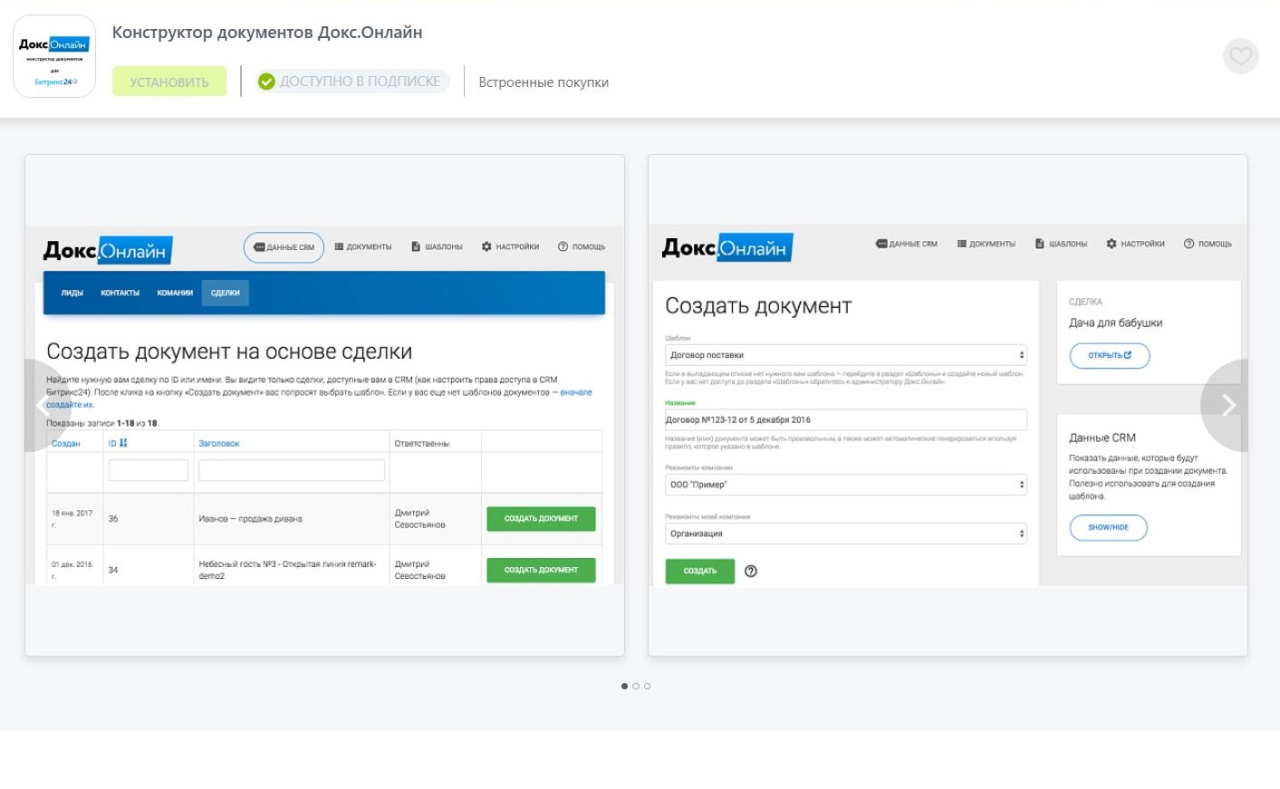Viewport: 1280px width, 789px height.
Task: Select the third carousel pagination dot
Action: 647,686
